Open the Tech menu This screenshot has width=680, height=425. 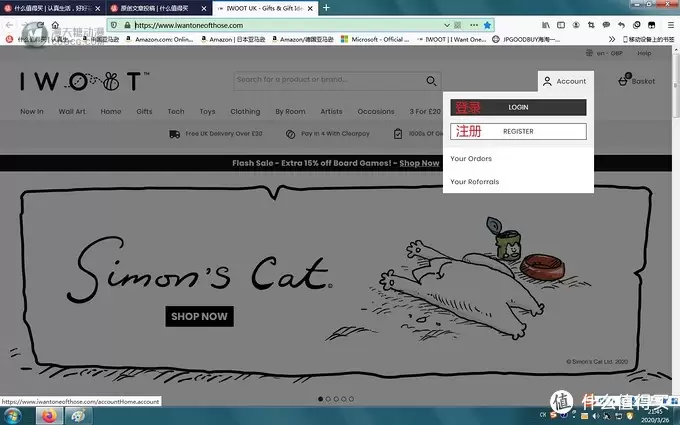(176, 111)
